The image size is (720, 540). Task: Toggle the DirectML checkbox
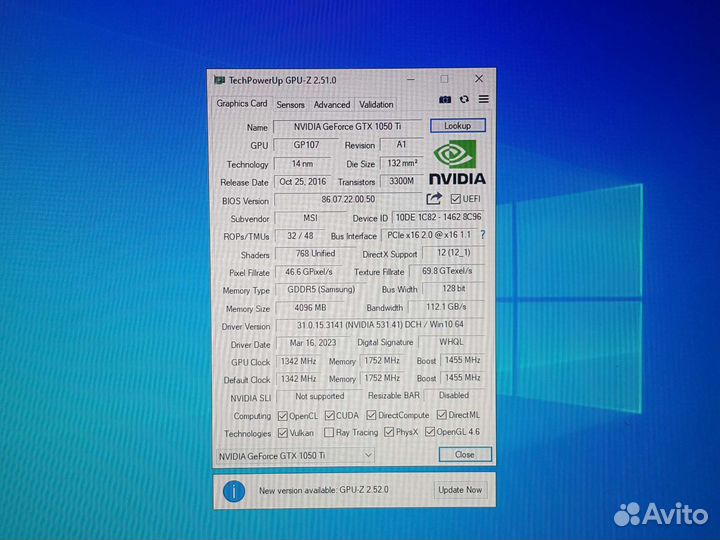(441, 415)
